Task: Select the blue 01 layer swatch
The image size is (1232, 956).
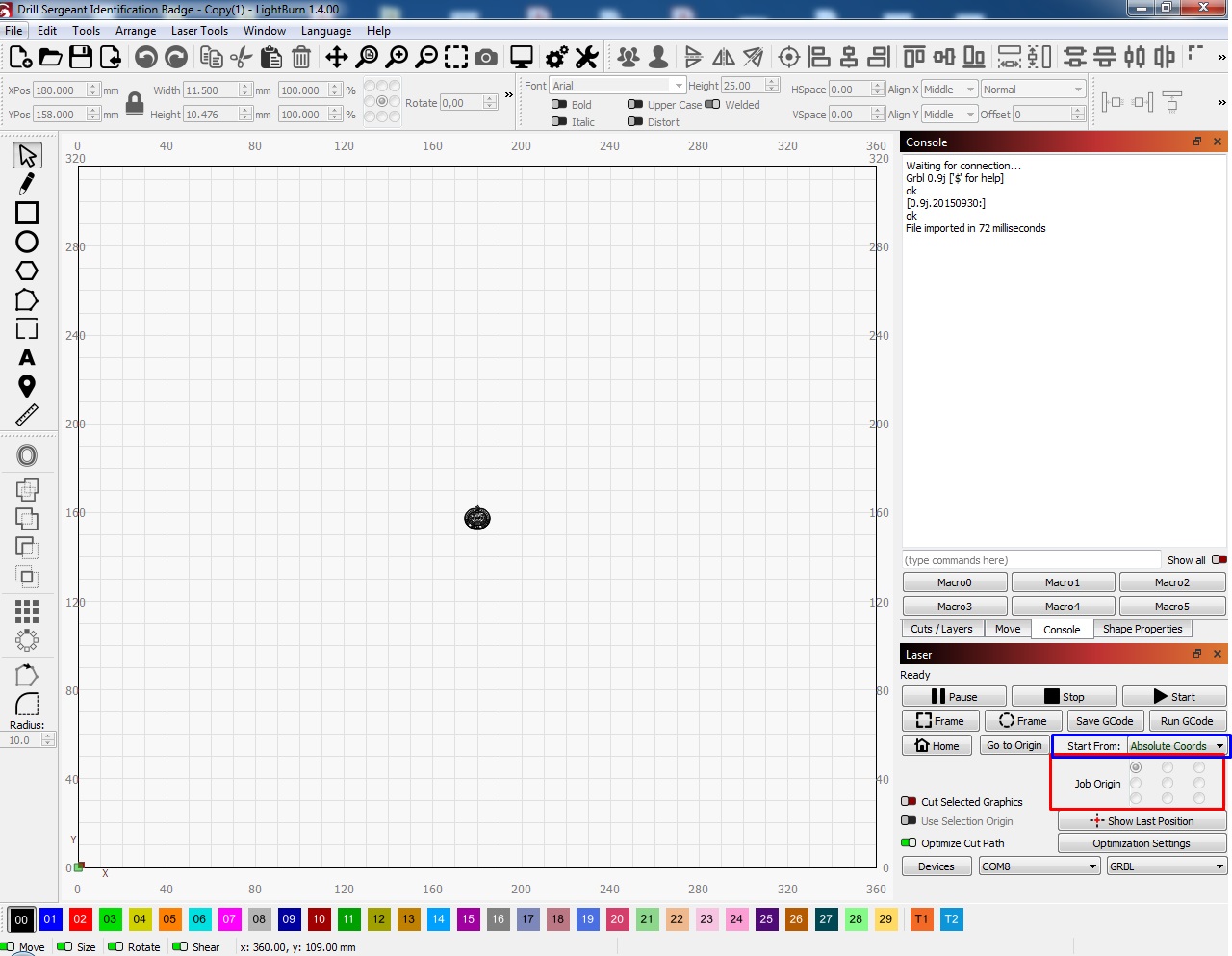Action: [x=50, y=919]
